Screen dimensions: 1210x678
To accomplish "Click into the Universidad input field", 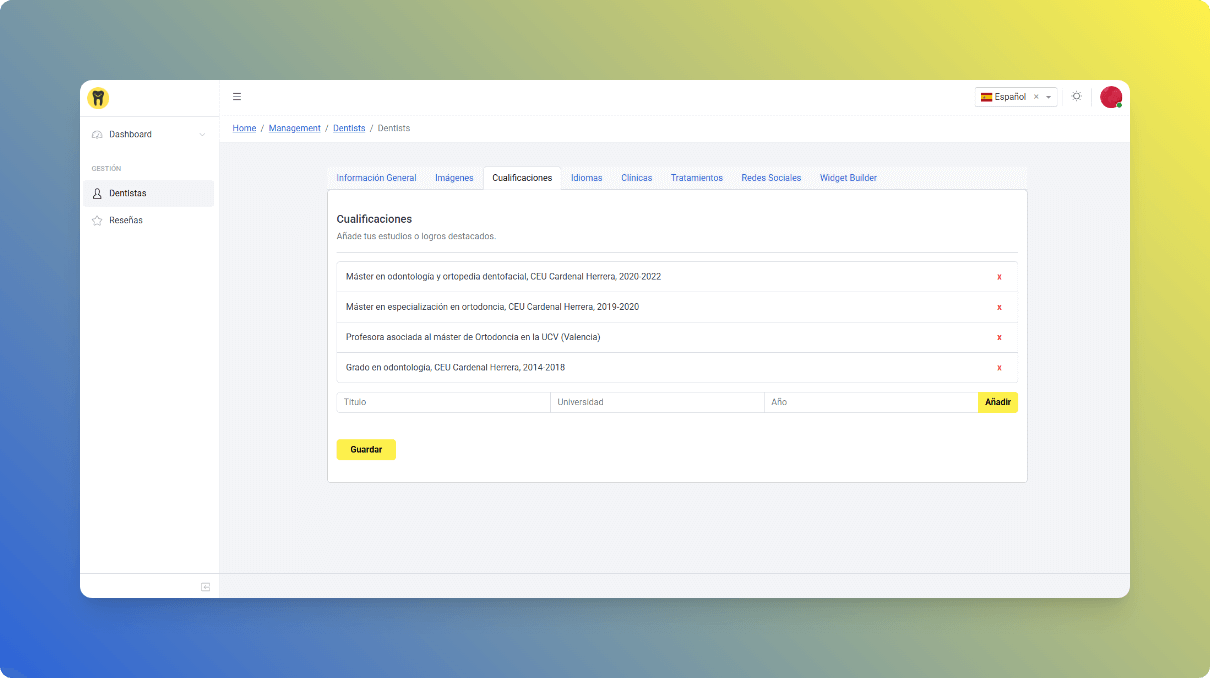I will pyautogui.click(x=657, y=402).
